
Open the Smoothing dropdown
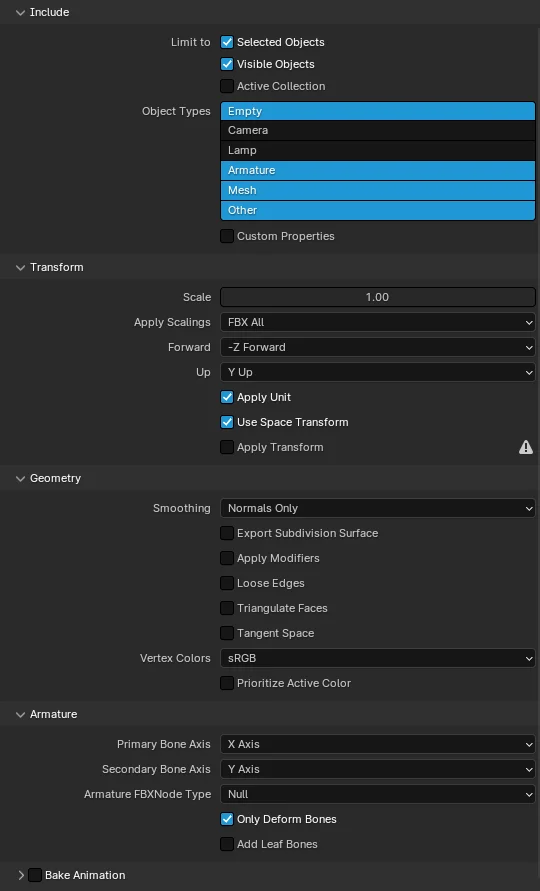(377, 508)
